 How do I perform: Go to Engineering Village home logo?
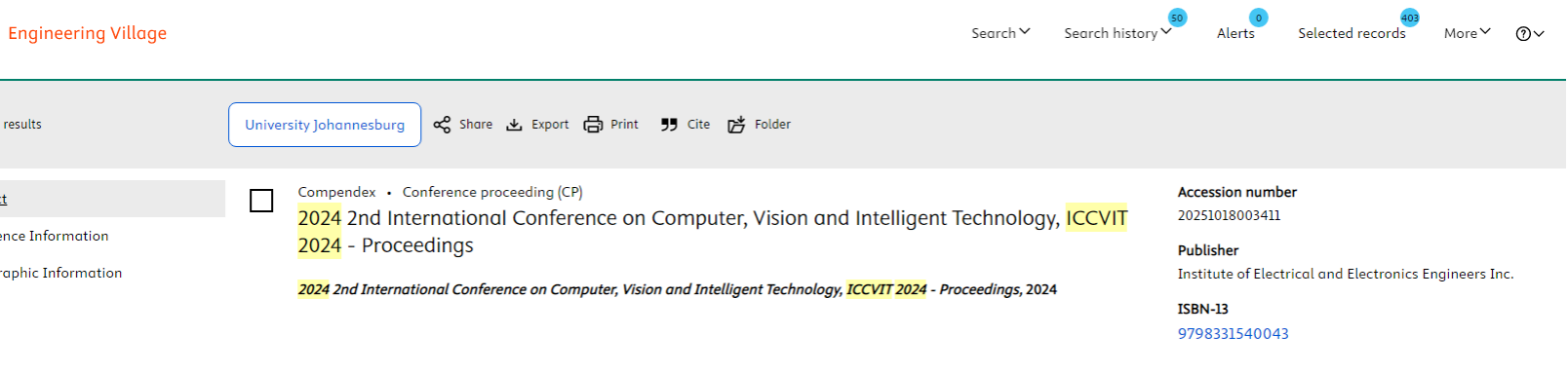tap(87, 33)
